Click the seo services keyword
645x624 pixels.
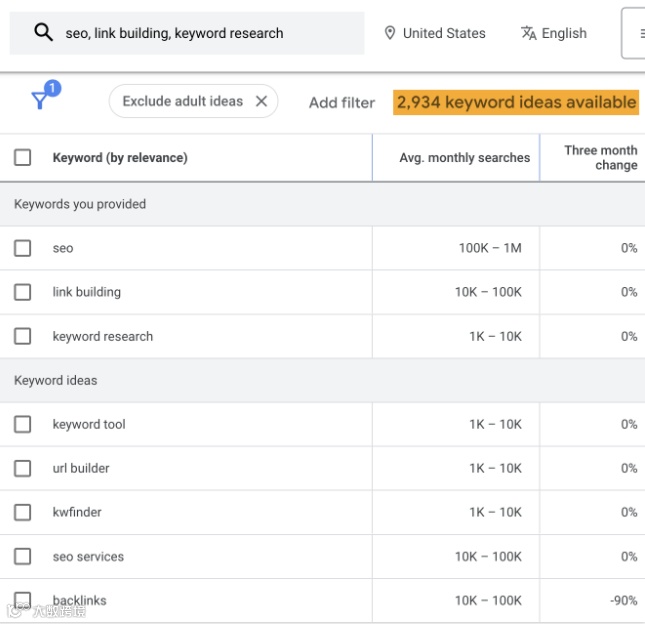(x=88, y=556)
